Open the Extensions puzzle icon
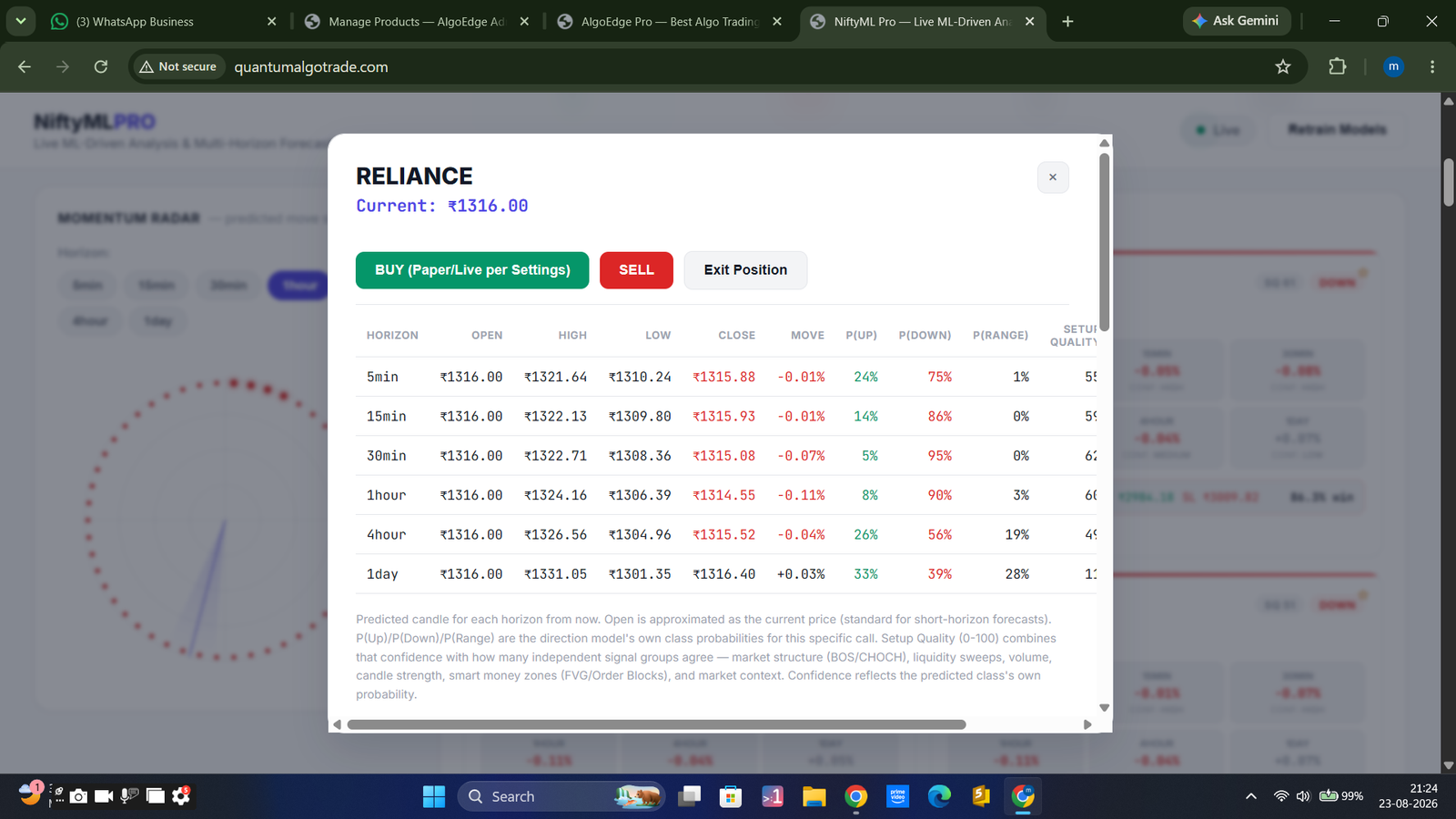The width and height of the screenshot is (1456, 819). pyautogui.click(x=1337, y=66)
